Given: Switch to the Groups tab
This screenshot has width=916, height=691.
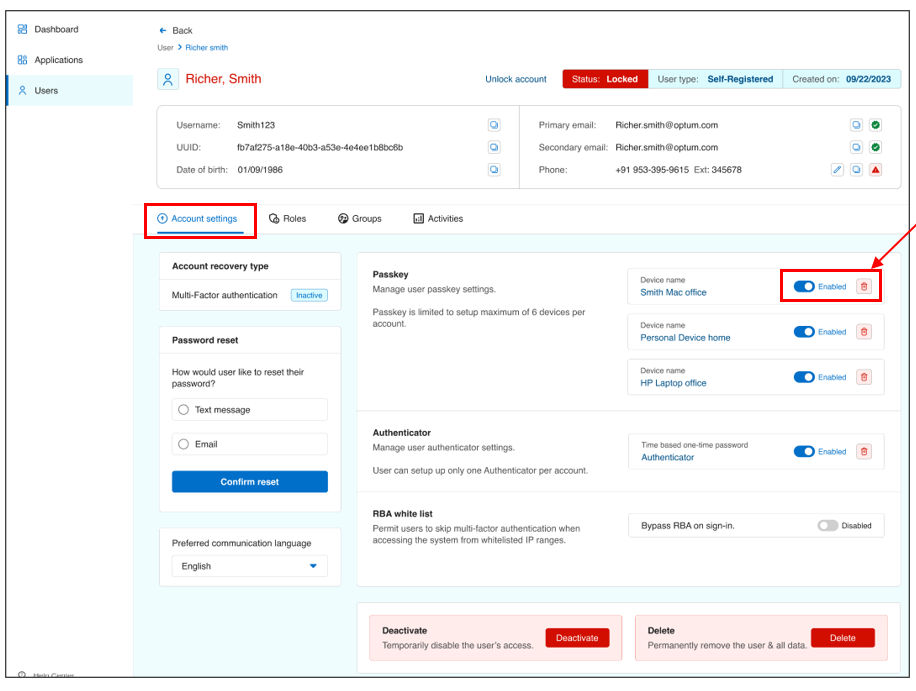Looking at the screenshot, I should pos(360,218).
